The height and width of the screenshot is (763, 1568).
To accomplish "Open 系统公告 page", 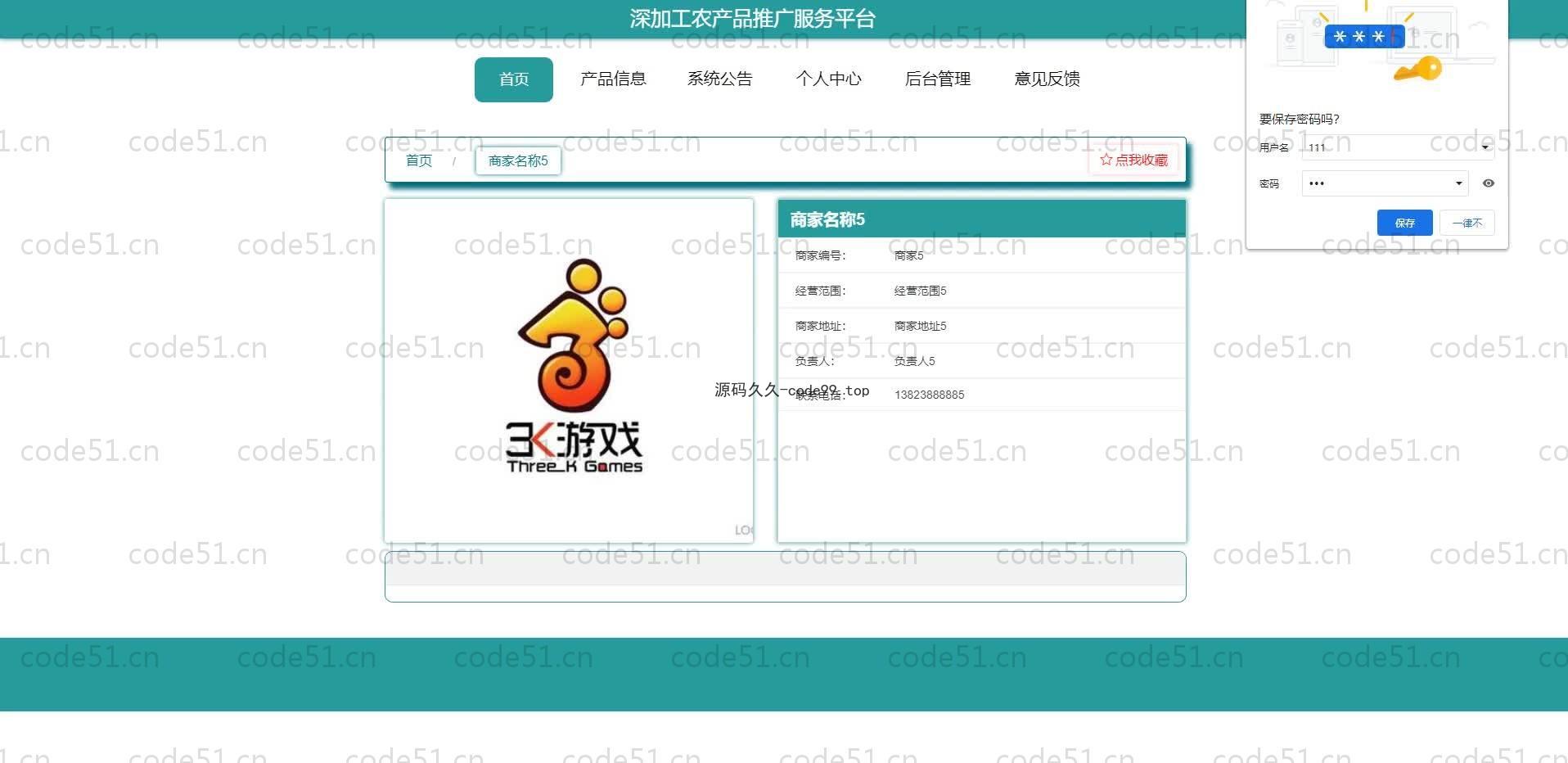I will click(720, 79).
